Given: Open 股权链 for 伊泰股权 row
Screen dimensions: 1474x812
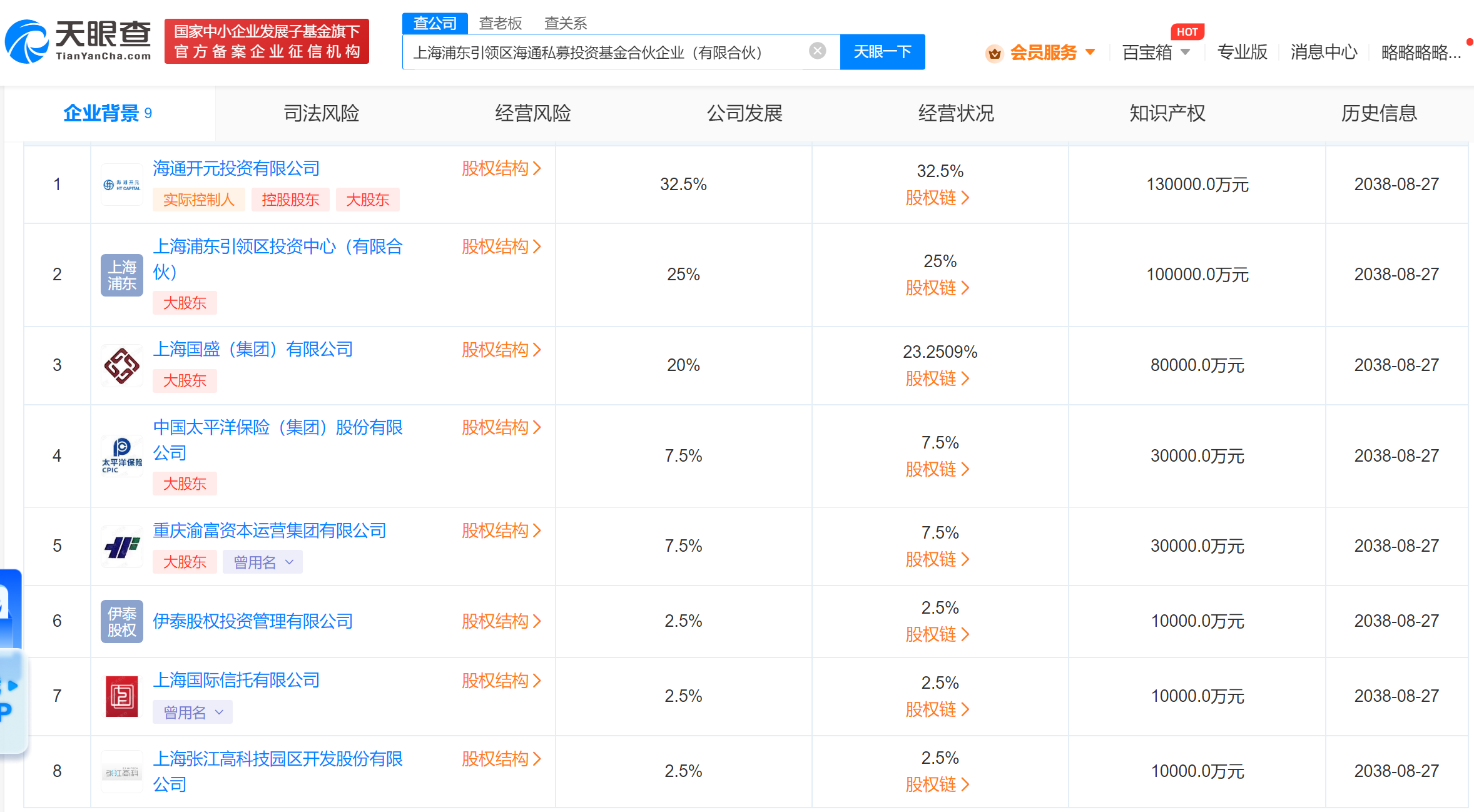Looking at the screenshot, I should 937,634.
